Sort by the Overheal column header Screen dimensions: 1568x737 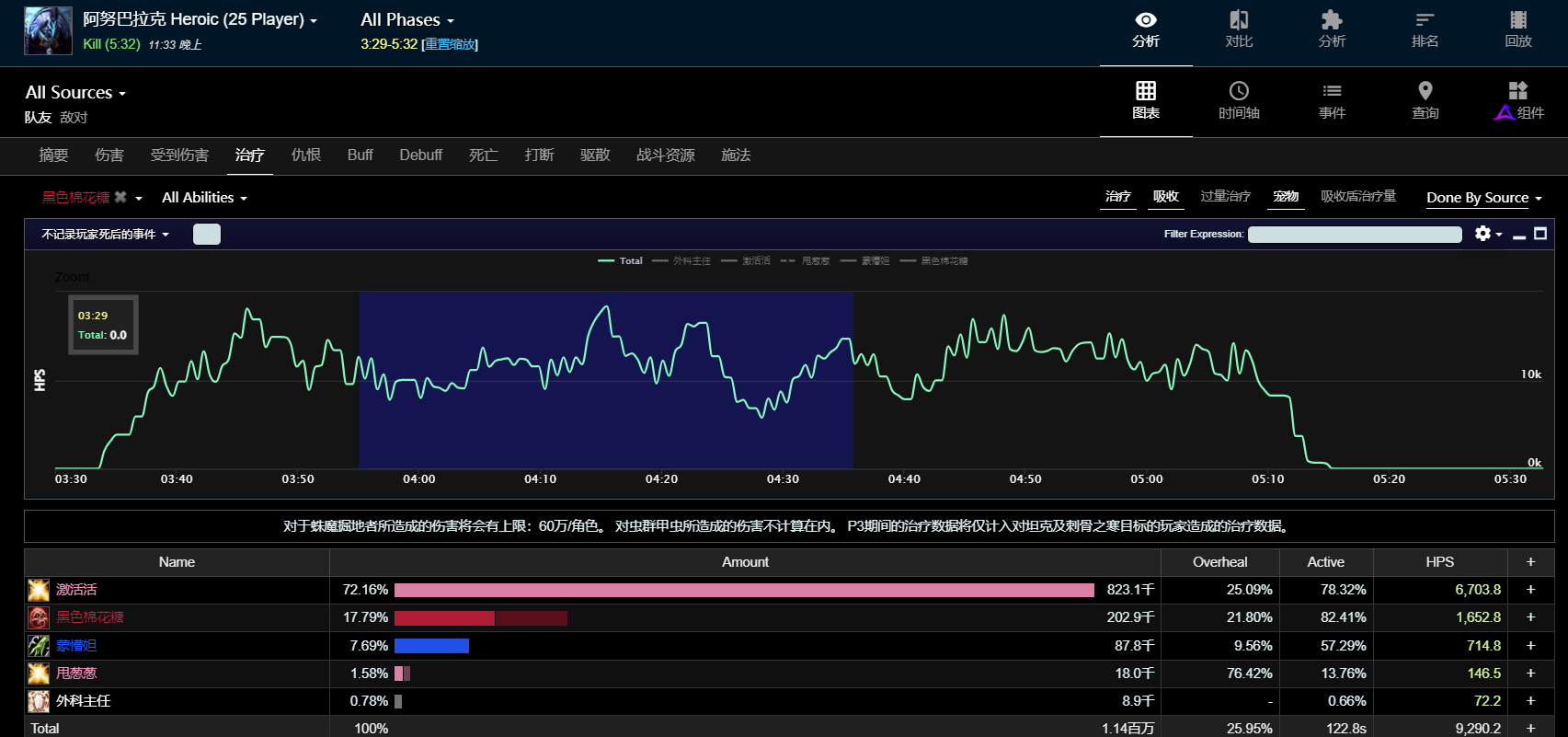click(x=1219, y=562)
